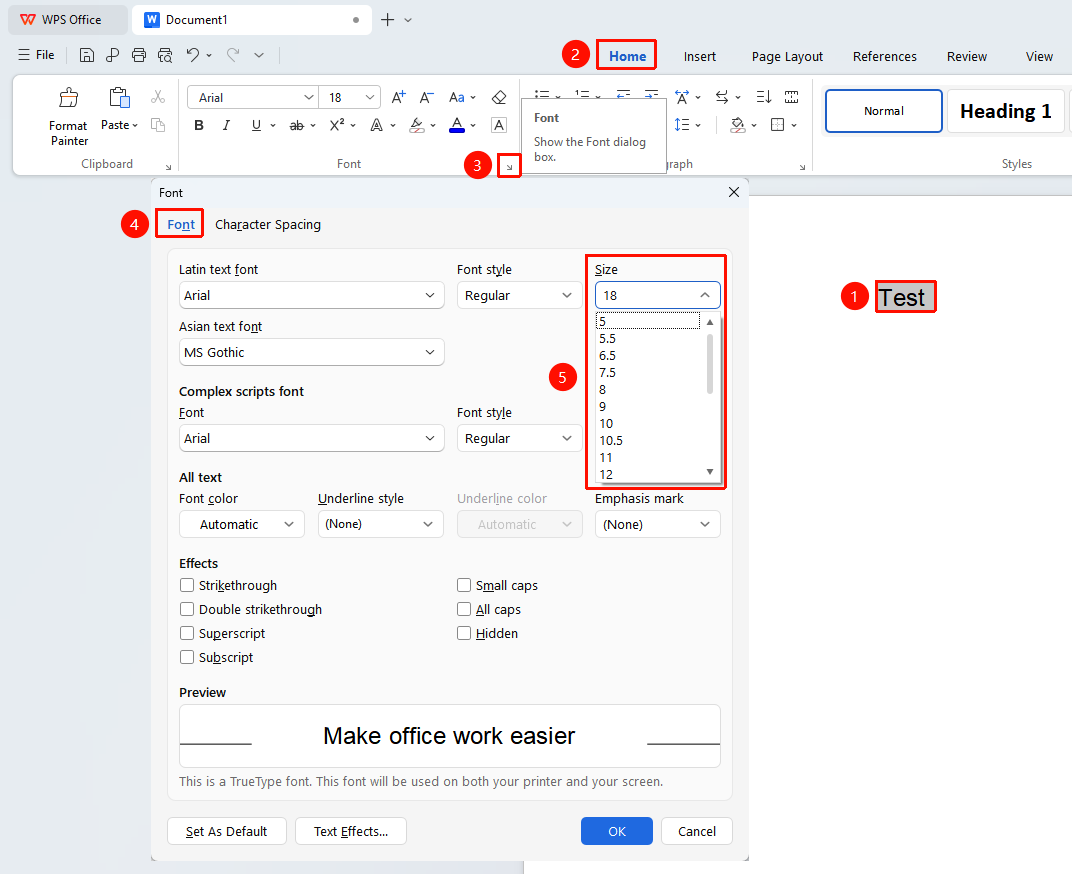Open the Latin text font dropdown
Viewport: 1072px width, 874px height.
[311, 295]
